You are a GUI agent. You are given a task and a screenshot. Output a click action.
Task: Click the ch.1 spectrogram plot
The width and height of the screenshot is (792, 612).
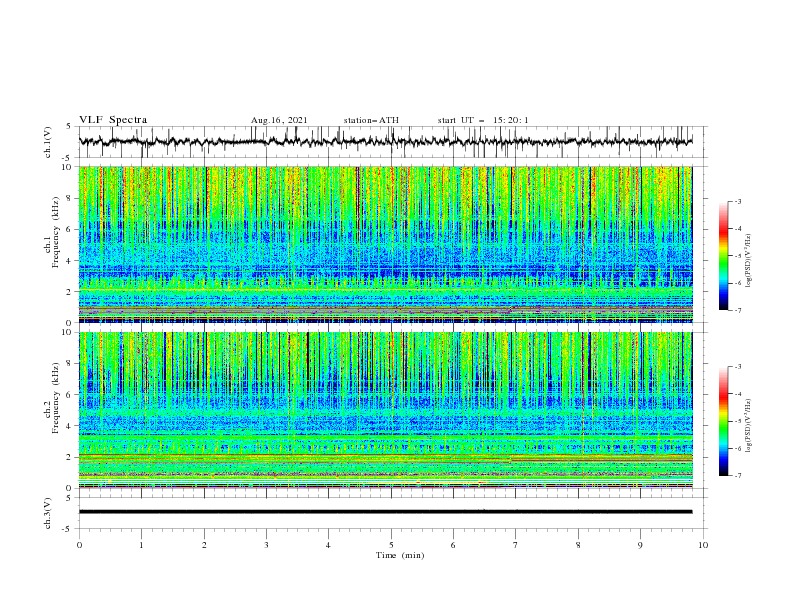pyautogui.click(x=385, y=244)
